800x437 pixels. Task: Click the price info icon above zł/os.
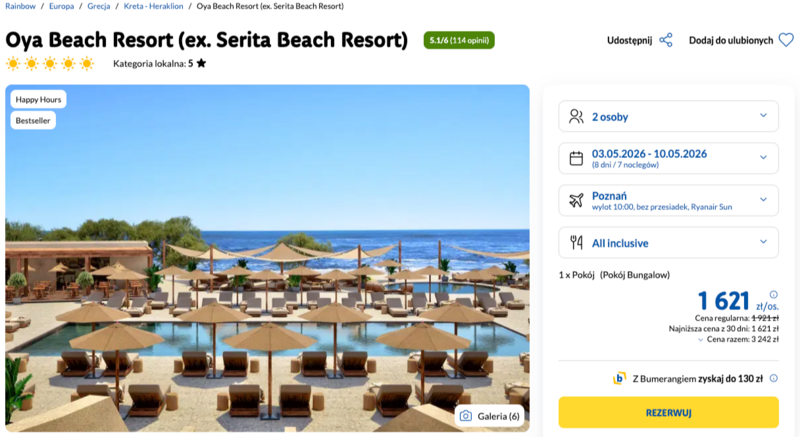(773, 294)
